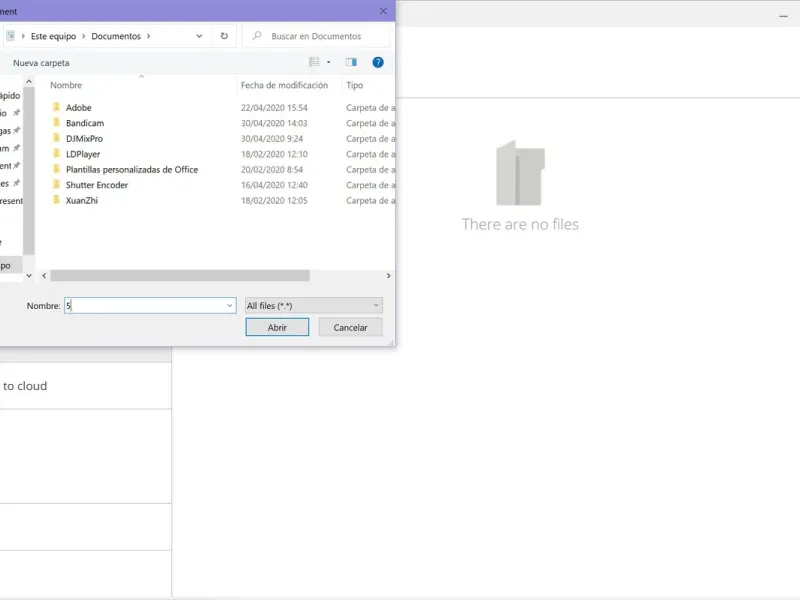This screenshot has height=600, width=800.
Task: Open the Adobe folder
Action: click(x=79, y=108)
